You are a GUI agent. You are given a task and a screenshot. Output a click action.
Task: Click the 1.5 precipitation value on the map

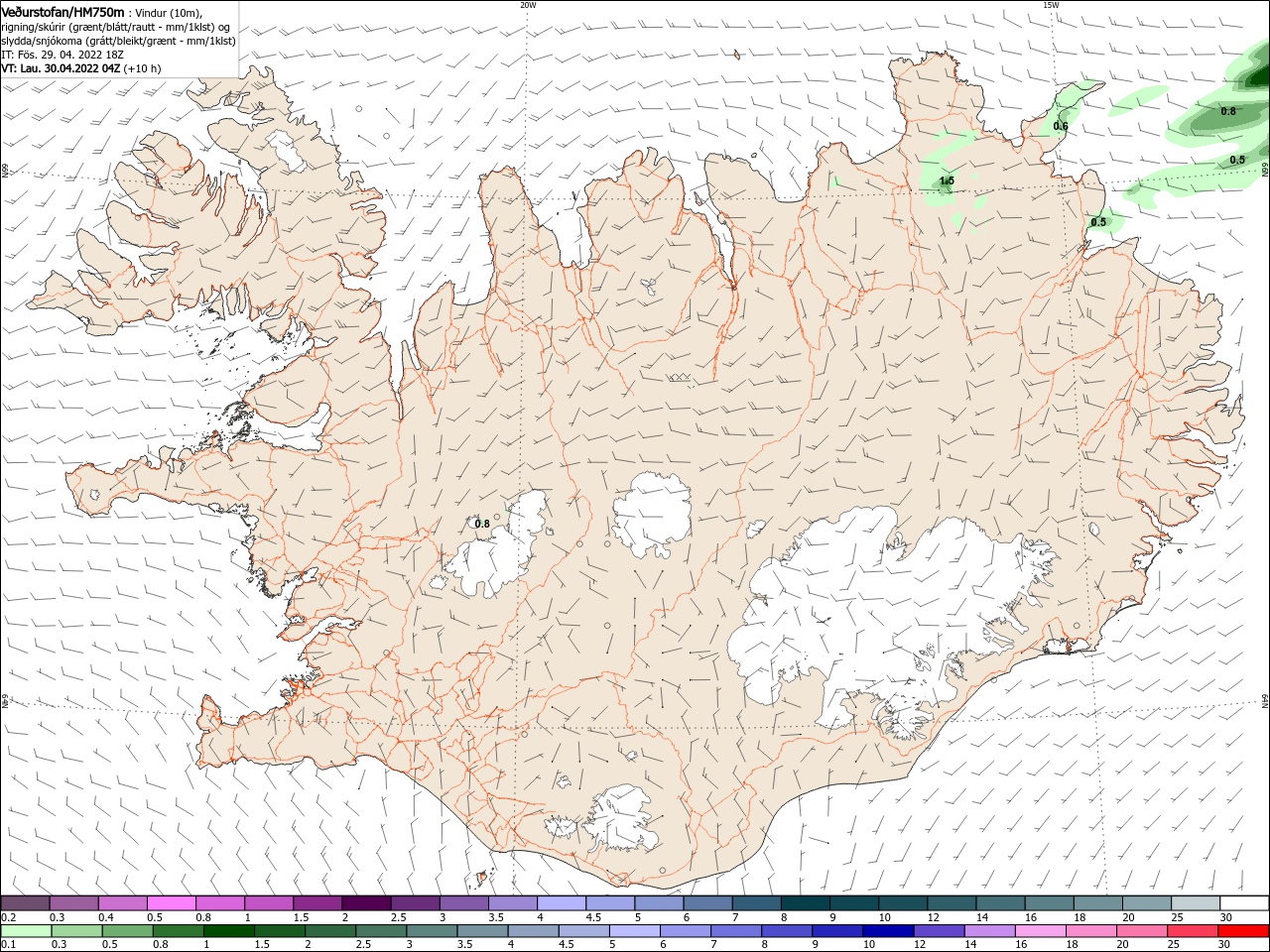(947, 180)
